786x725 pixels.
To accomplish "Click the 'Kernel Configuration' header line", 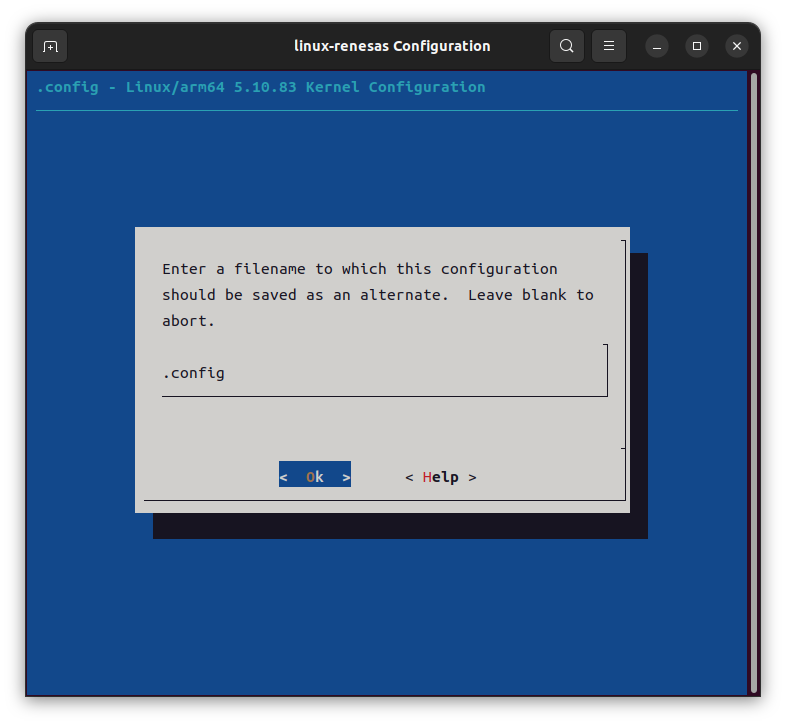I will click(x=261, y=87).
